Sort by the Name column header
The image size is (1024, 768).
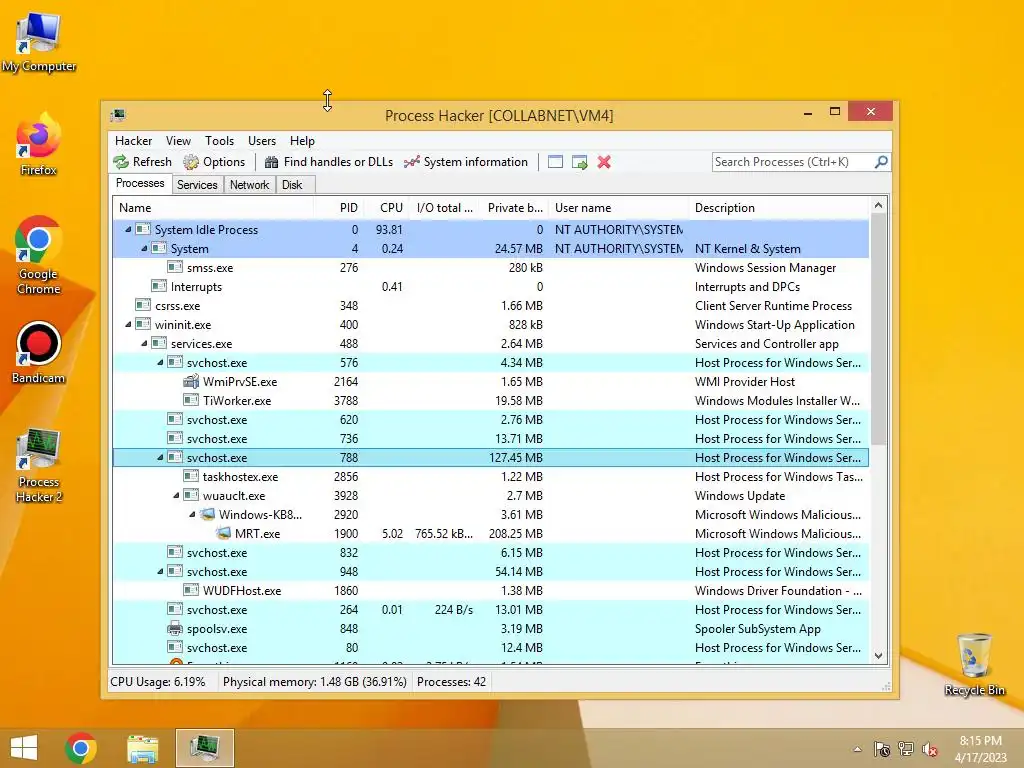click(x=213, y=208)
